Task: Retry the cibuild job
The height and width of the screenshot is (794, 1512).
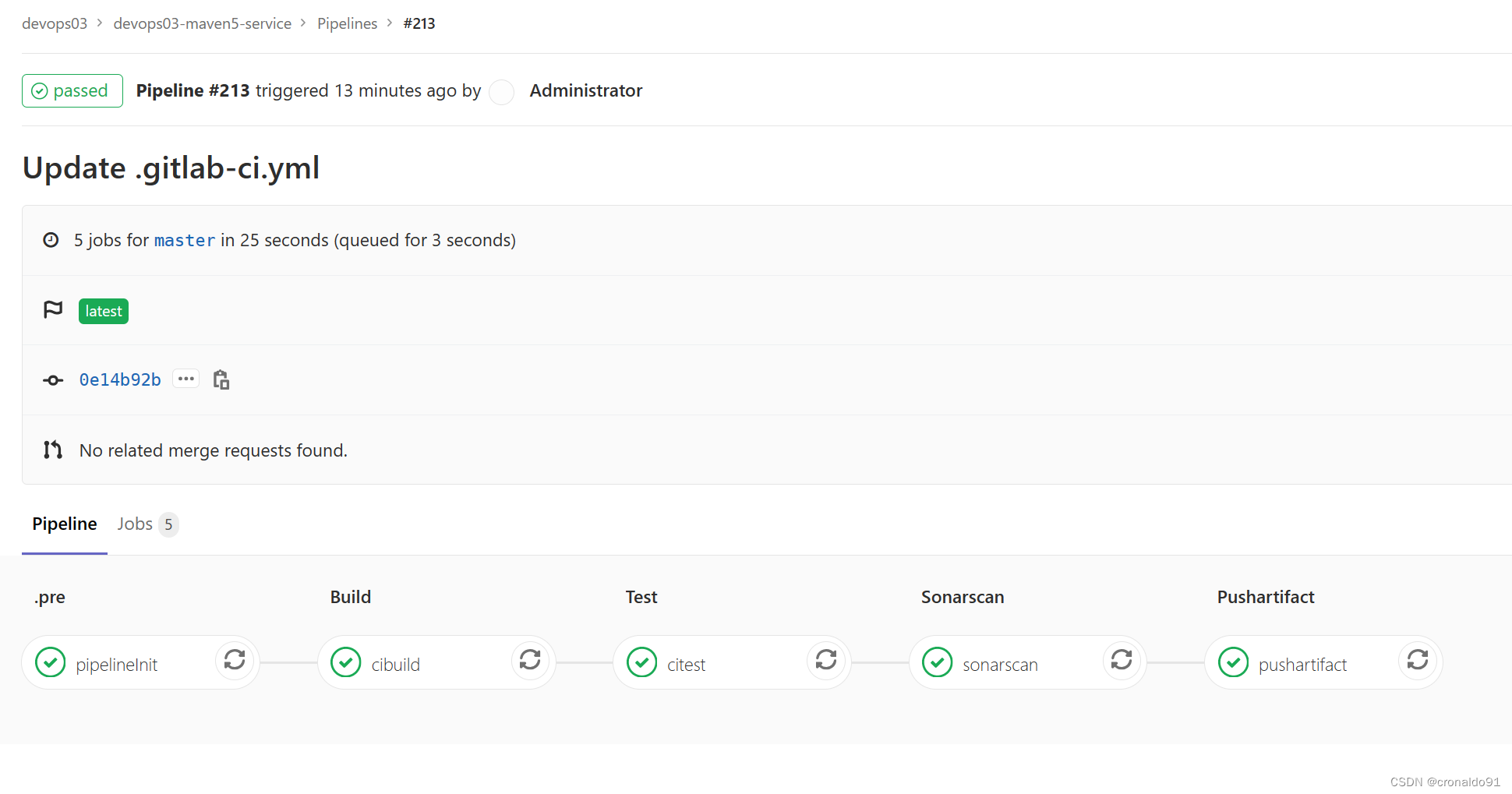Action: point(530,661)
